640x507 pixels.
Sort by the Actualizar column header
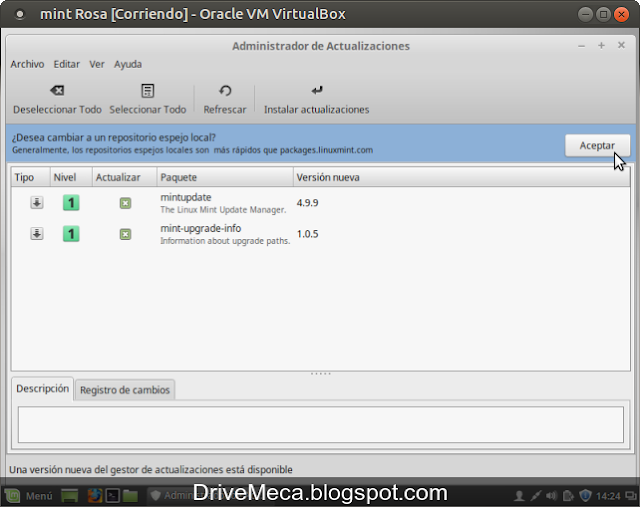click(x=124, y=177)
